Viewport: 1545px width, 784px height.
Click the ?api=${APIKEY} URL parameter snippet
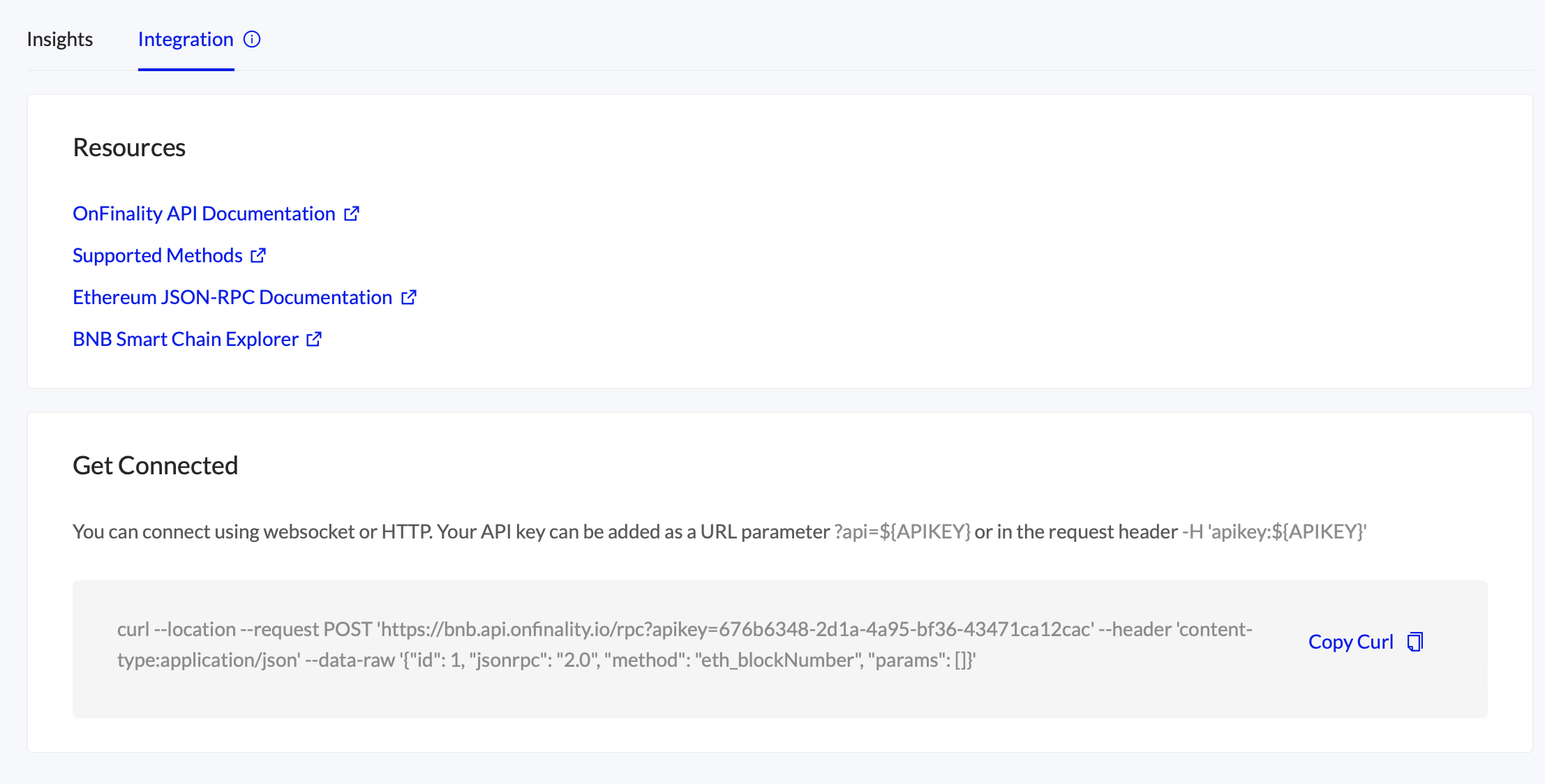(x=902, y=532)
